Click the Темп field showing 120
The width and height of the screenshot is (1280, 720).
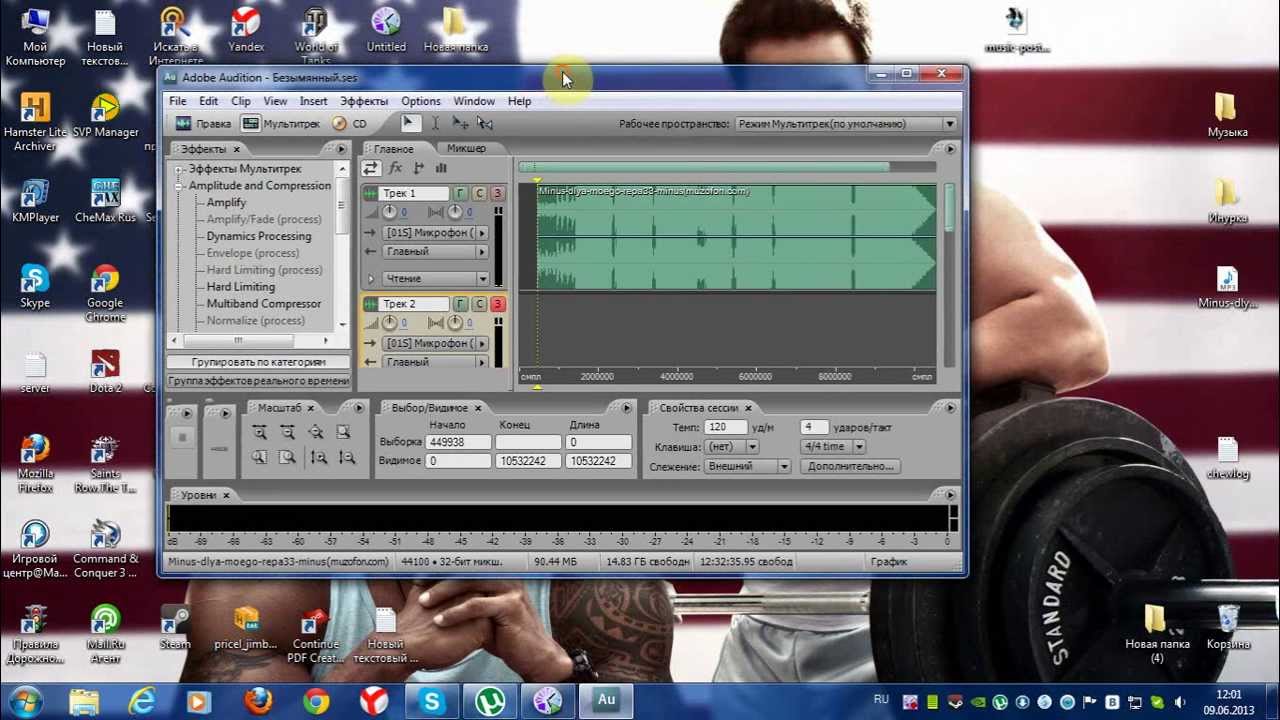(726, 427)
